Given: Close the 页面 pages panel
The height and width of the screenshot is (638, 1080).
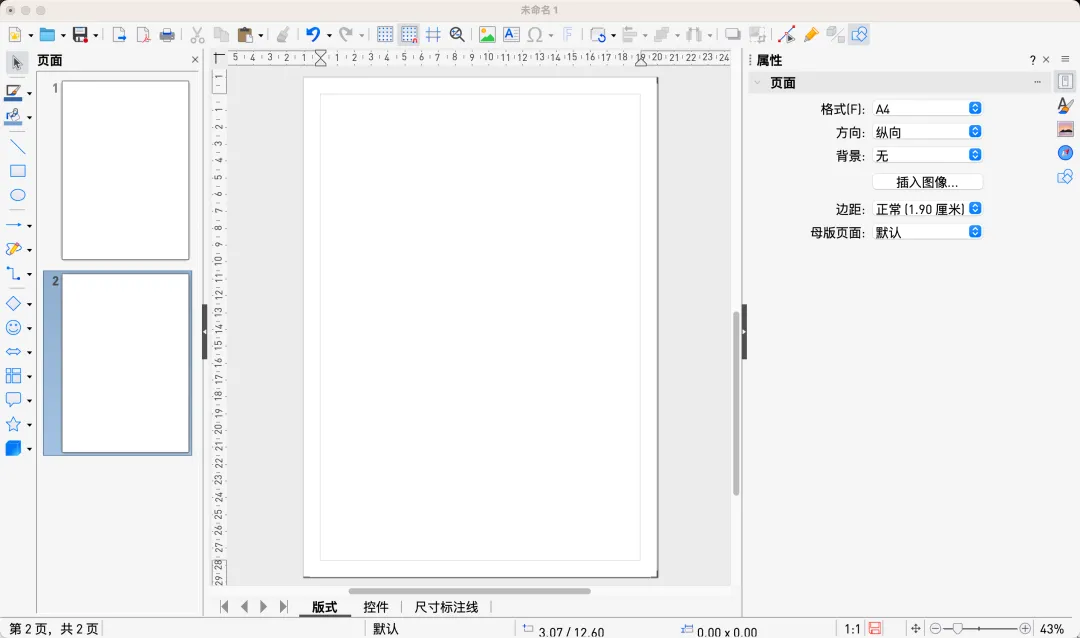Looking at the screenshot, I should (195, 60).
